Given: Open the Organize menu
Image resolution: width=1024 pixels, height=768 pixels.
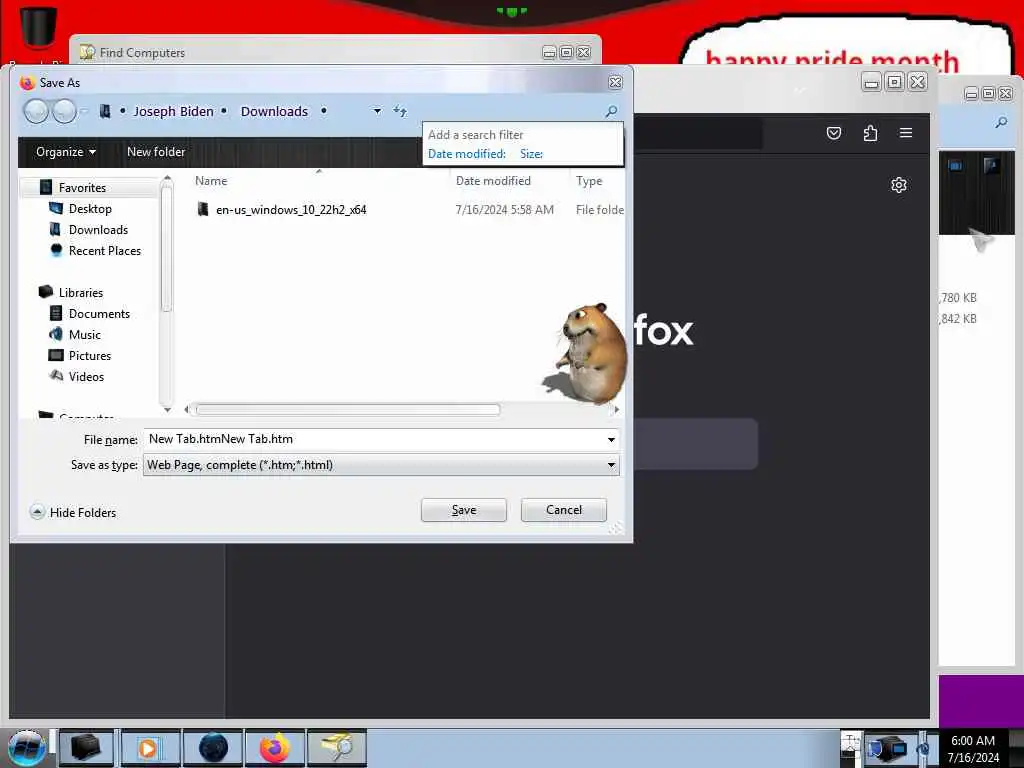Looking at the screenshot, I should click(x=66, y=152).
